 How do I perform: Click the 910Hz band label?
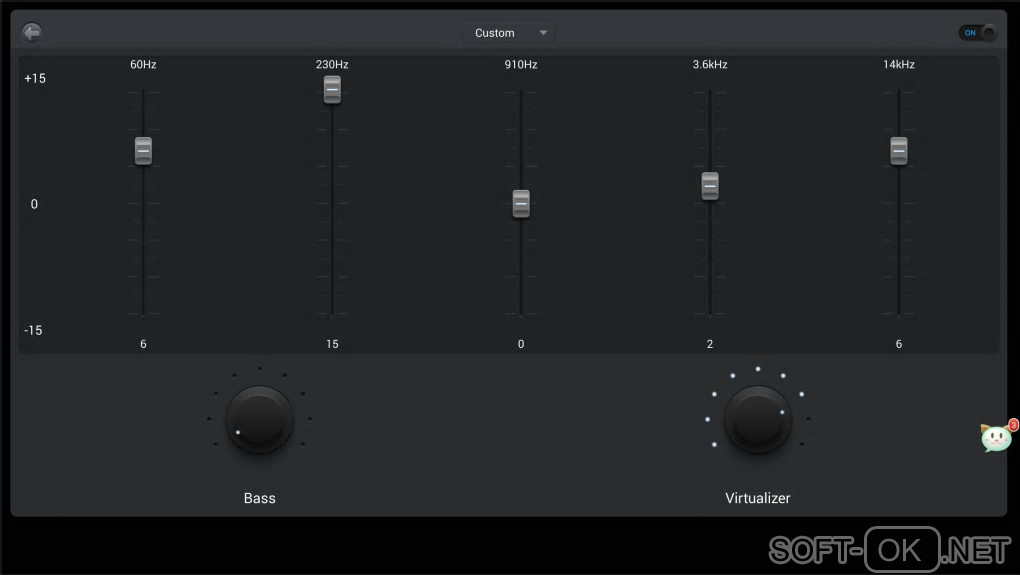tap(521, 64)
